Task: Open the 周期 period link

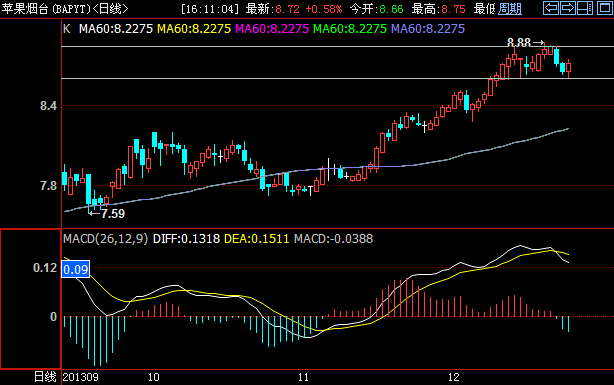Action: (509, 9)
